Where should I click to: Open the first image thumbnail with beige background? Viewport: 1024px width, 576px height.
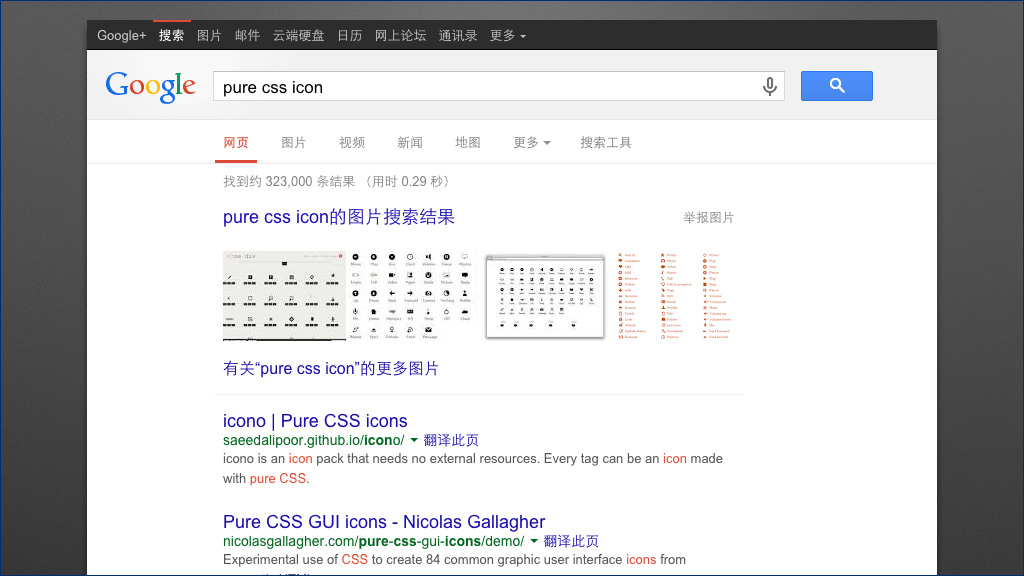(x=284, y=296)
